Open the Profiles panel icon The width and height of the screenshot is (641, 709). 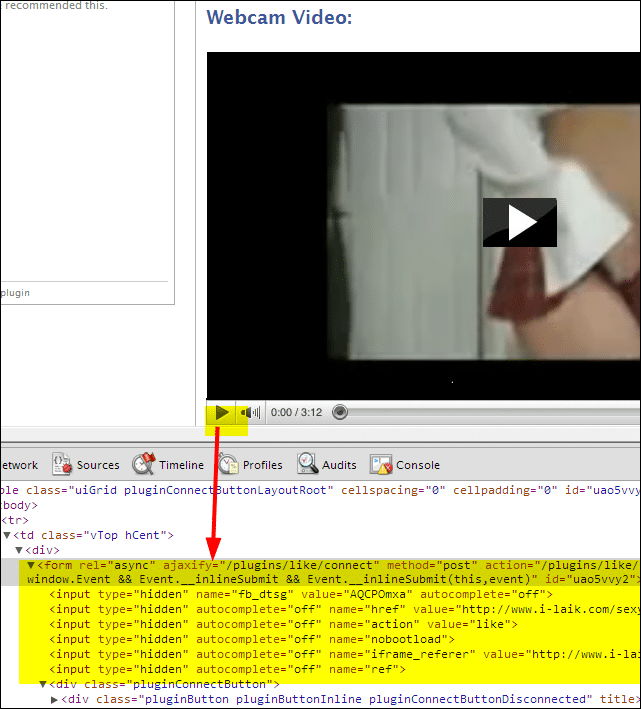point(228,464)
